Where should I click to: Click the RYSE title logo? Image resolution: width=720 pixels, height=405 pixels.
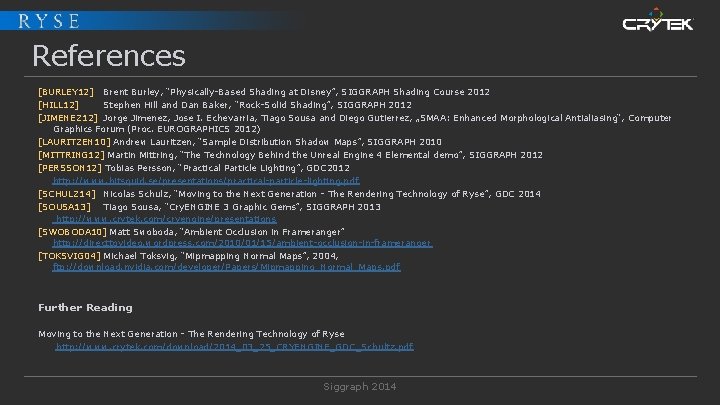coord(49,21)
